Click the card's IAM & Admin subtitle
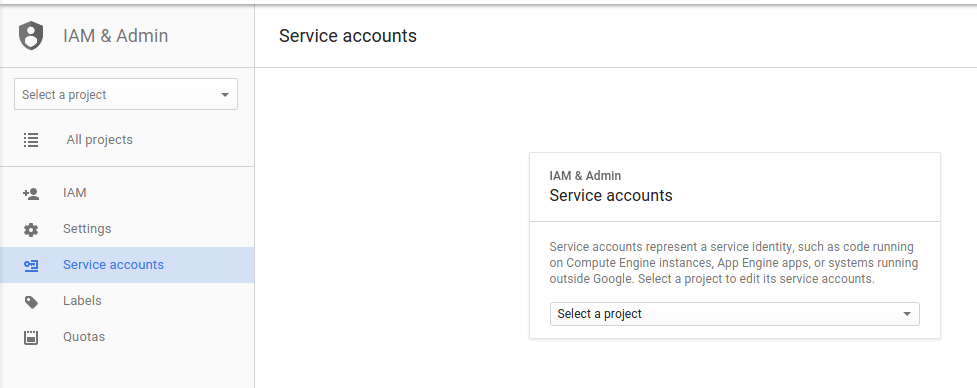This screenshot has width=977, height=388. click(585, 176)
